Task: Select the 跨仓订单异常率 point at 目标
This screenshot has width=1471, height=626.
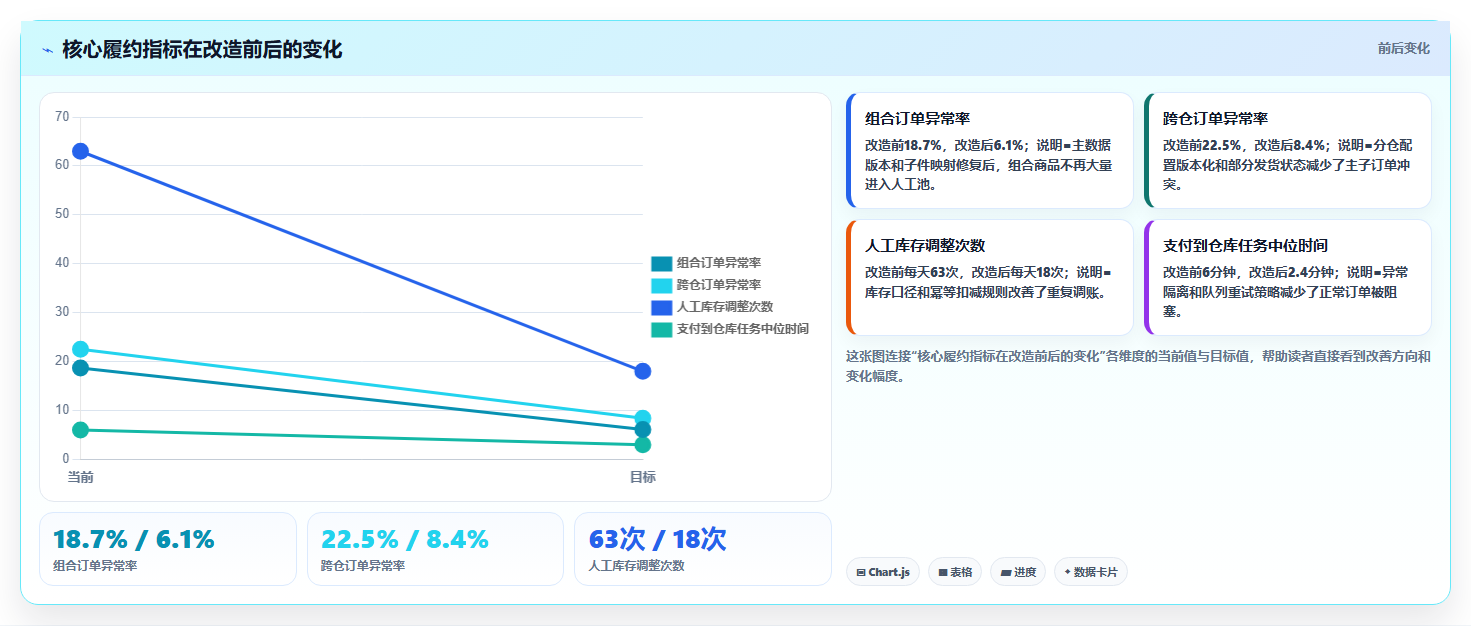Action: (x=643, y=418)
